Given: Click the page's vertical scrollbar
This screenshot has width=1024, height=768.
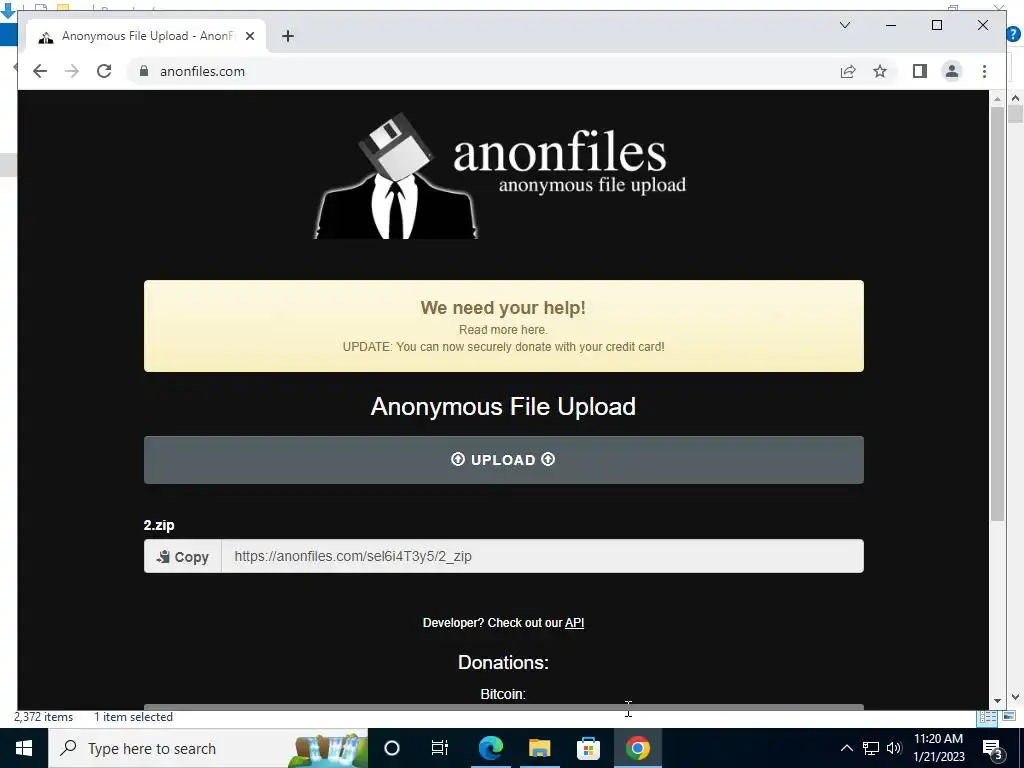Looking at the screenshot, I should pos(997,313).
